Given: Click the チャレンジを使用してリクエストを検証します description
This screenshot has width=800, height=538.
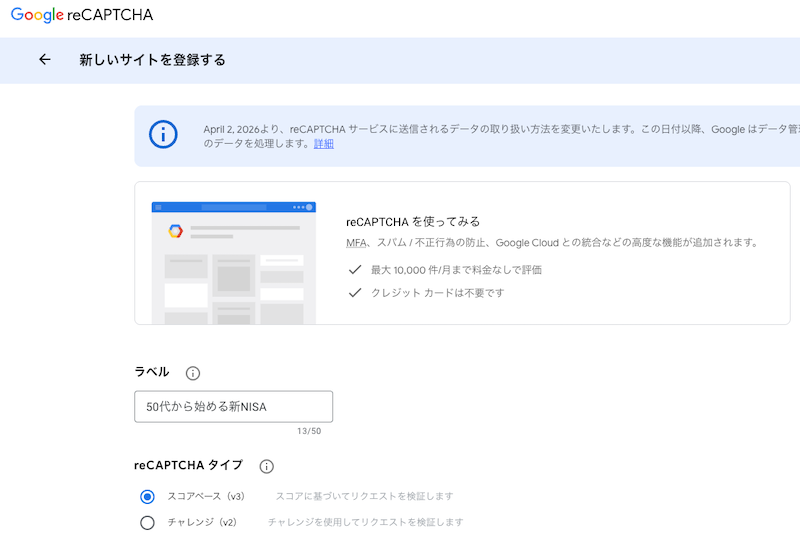Looking at the screenshot, I should (365, 522).
